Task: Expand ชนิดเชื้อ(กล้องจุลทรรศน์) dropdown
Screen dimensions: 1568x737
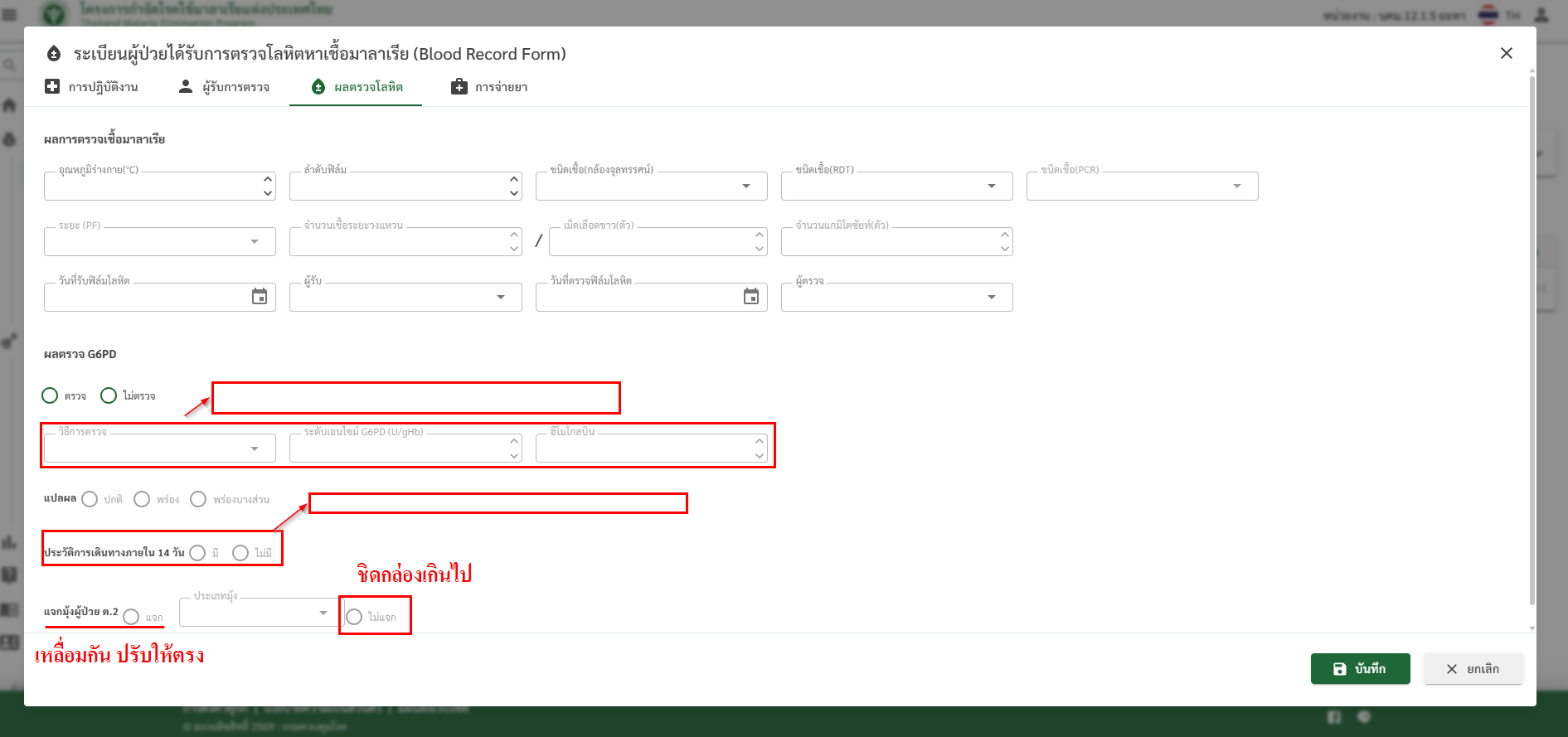Action: tap(746, 187)
